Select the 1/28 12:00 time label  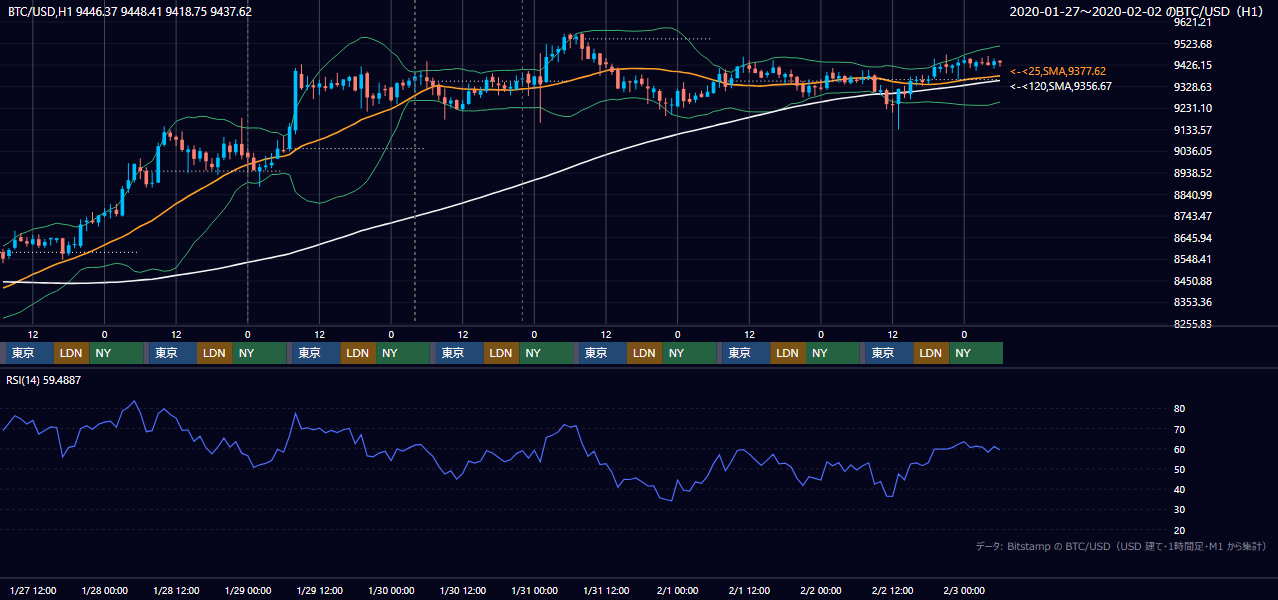(x=176, y=589)
